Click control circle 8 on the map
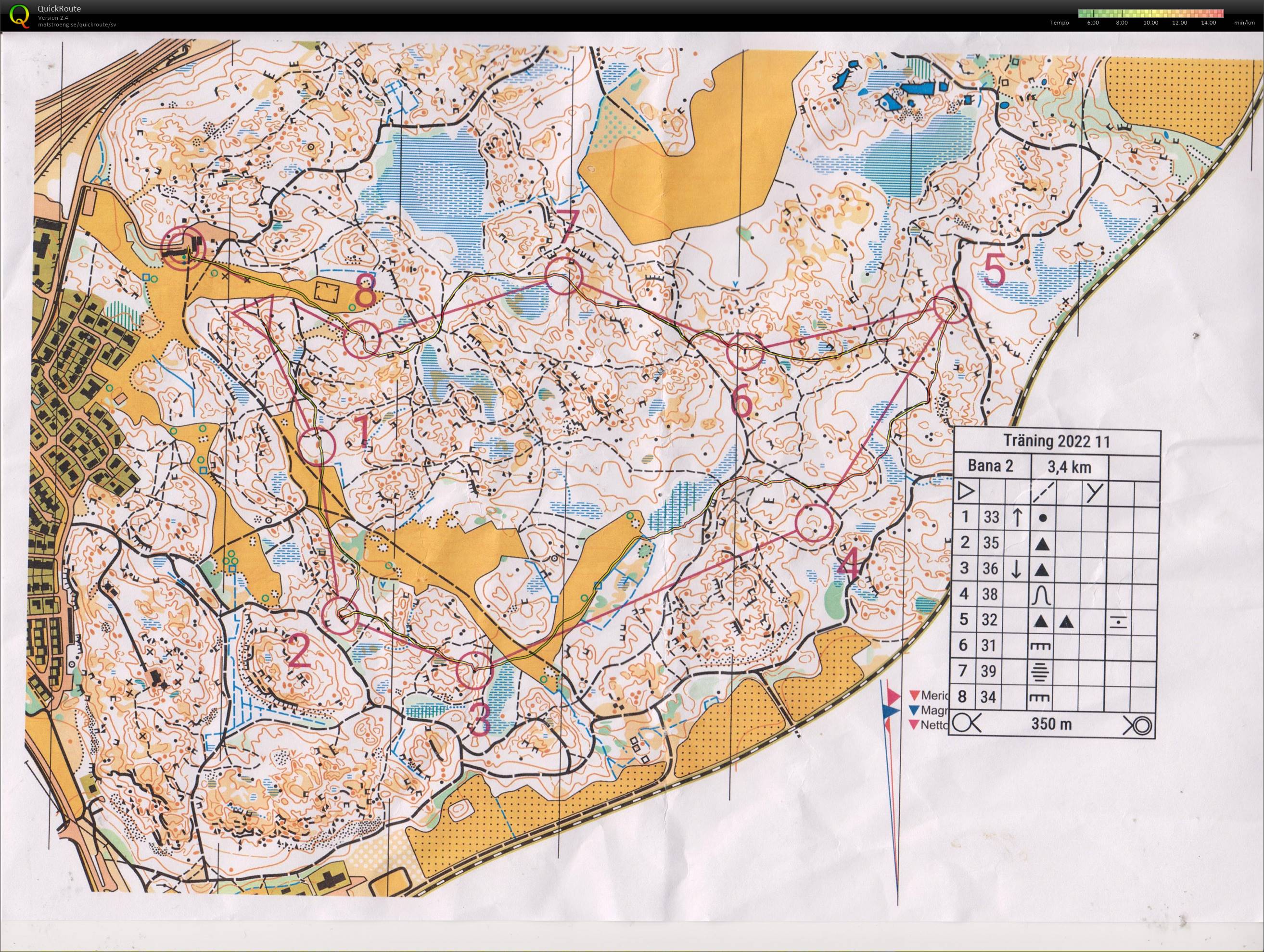 click(362, 339)
